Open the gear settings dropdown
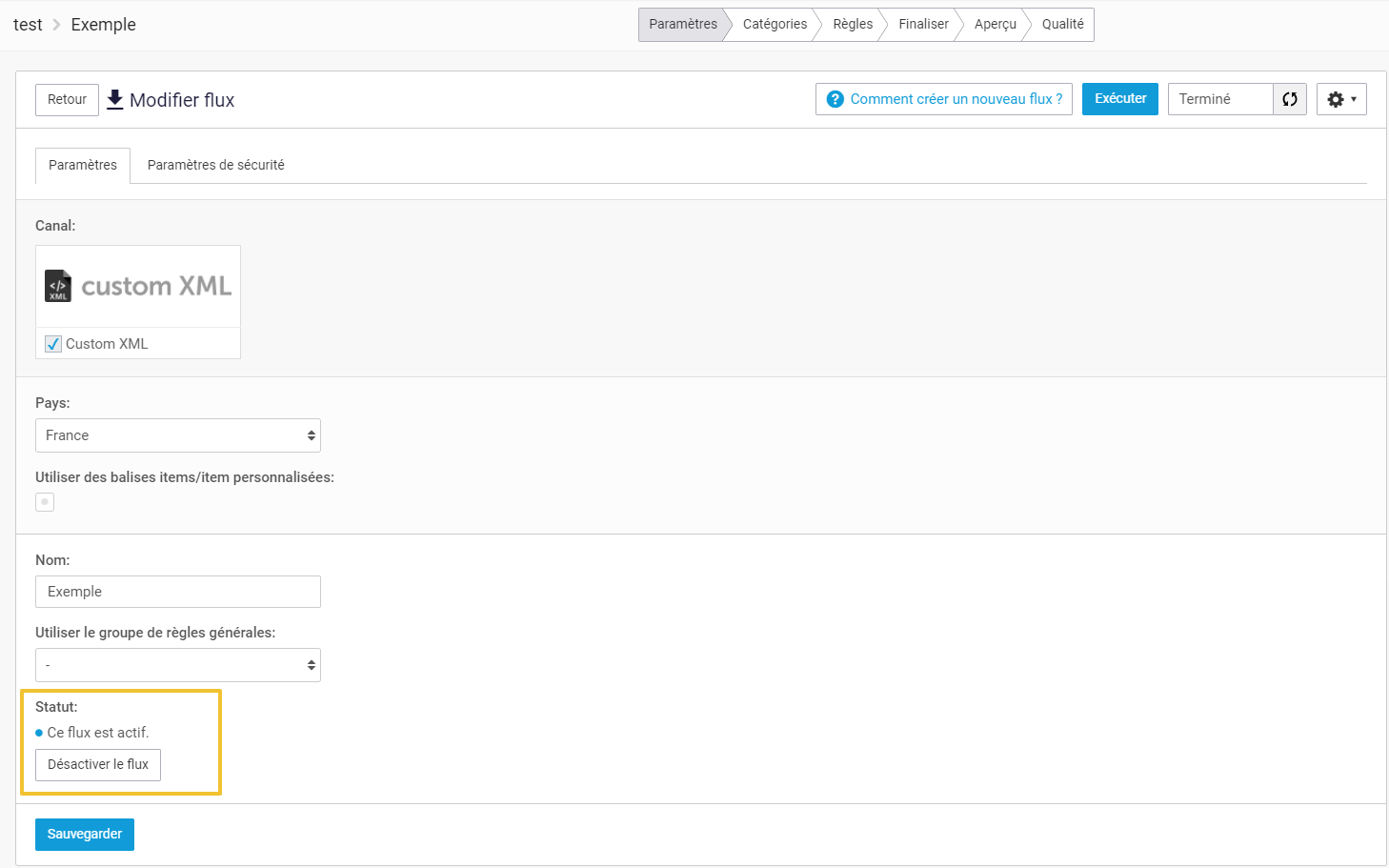Viewport: 1389px width, 868px height. click(x=1341, y=99)
